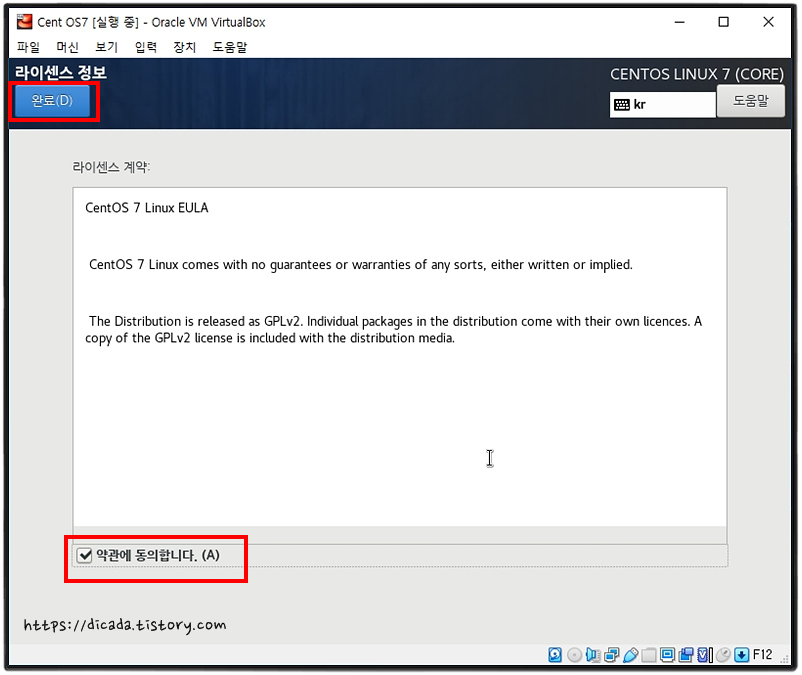Viewport: 802px width, 675px height.
Task: Click the hard disk activity icon in status bar
Action: coord(555,655)
